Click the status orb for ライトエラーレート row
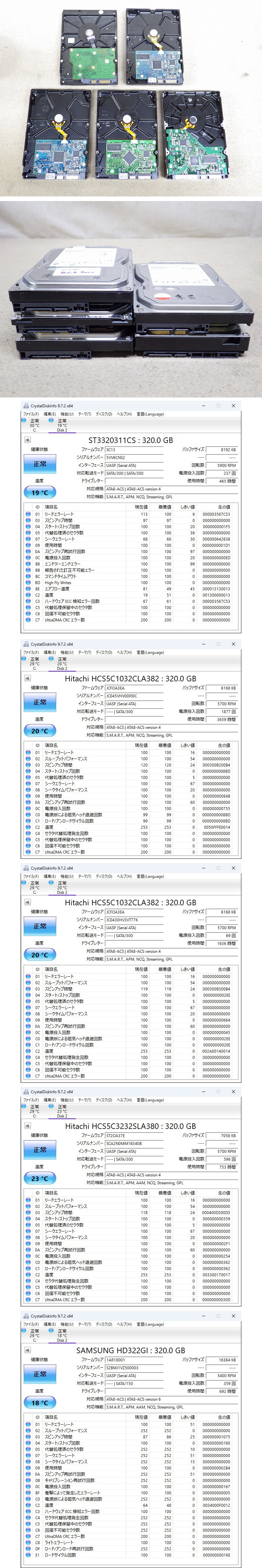The image size is (262, 1568). (x=28, y=1542)
